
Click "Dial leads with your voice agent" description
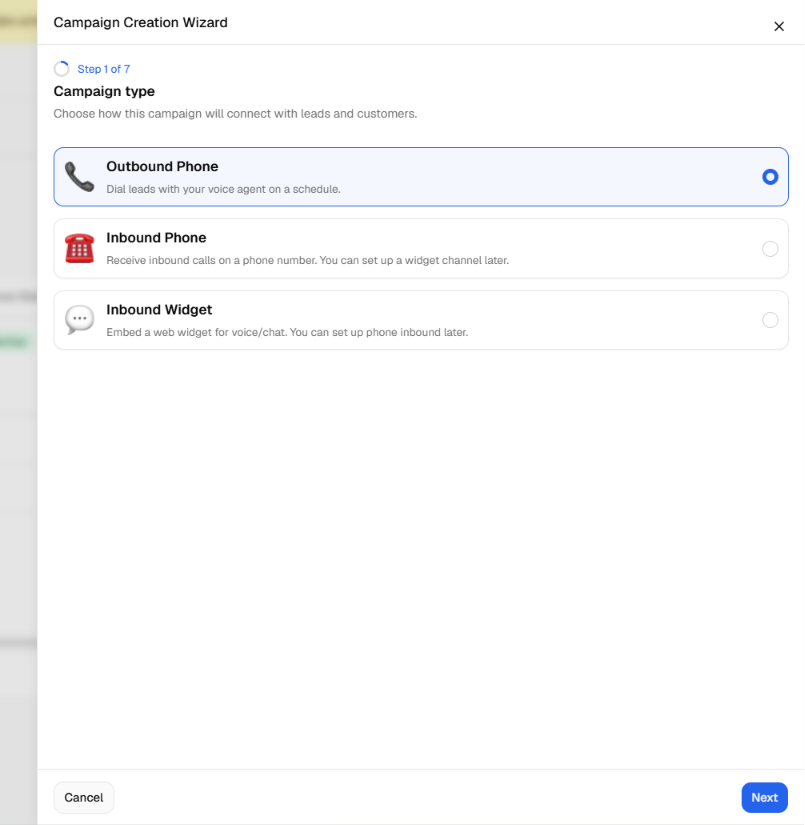[223, 189]
